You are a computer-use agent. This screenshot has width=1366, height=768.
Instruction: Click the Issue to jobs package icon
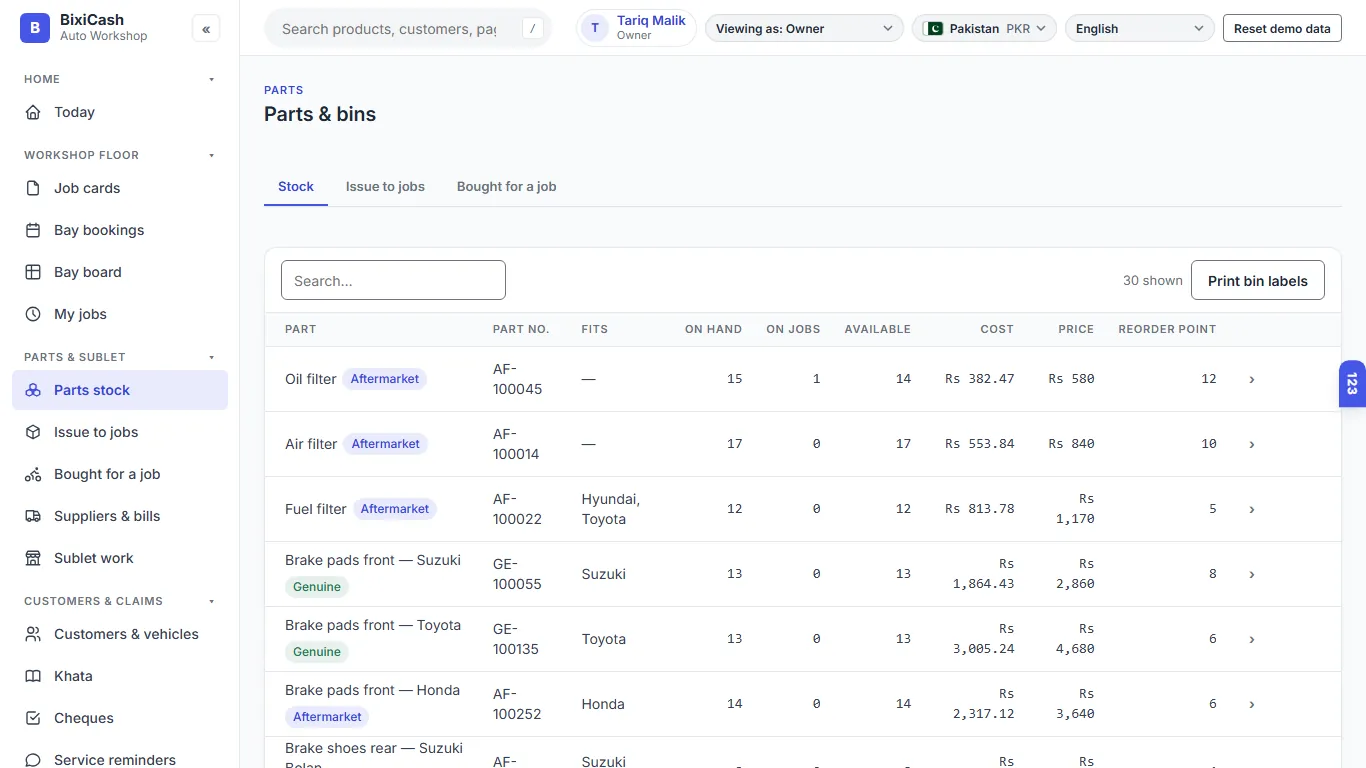pos(33,432)
